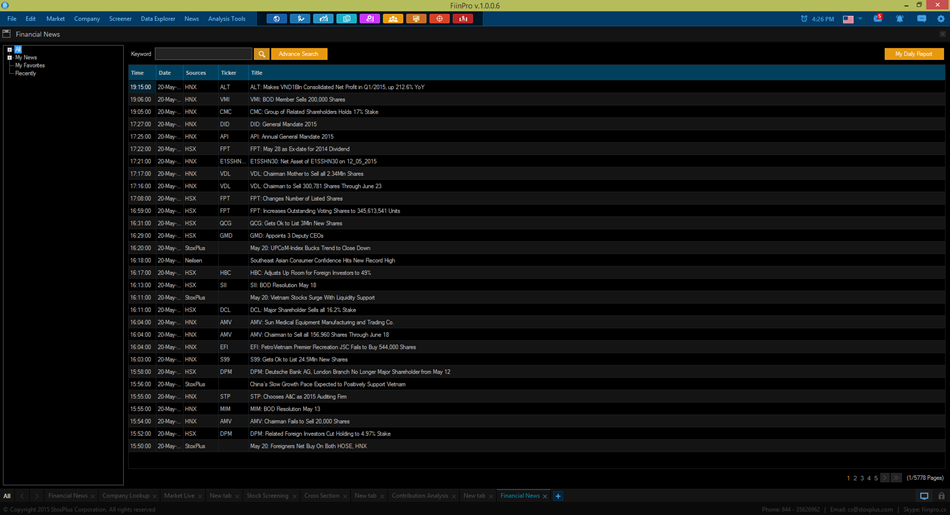This screenshot has width=950, height=515.
Task: Open the notifications bell icon
Action: pyautogui.click(x=900, y=19)
